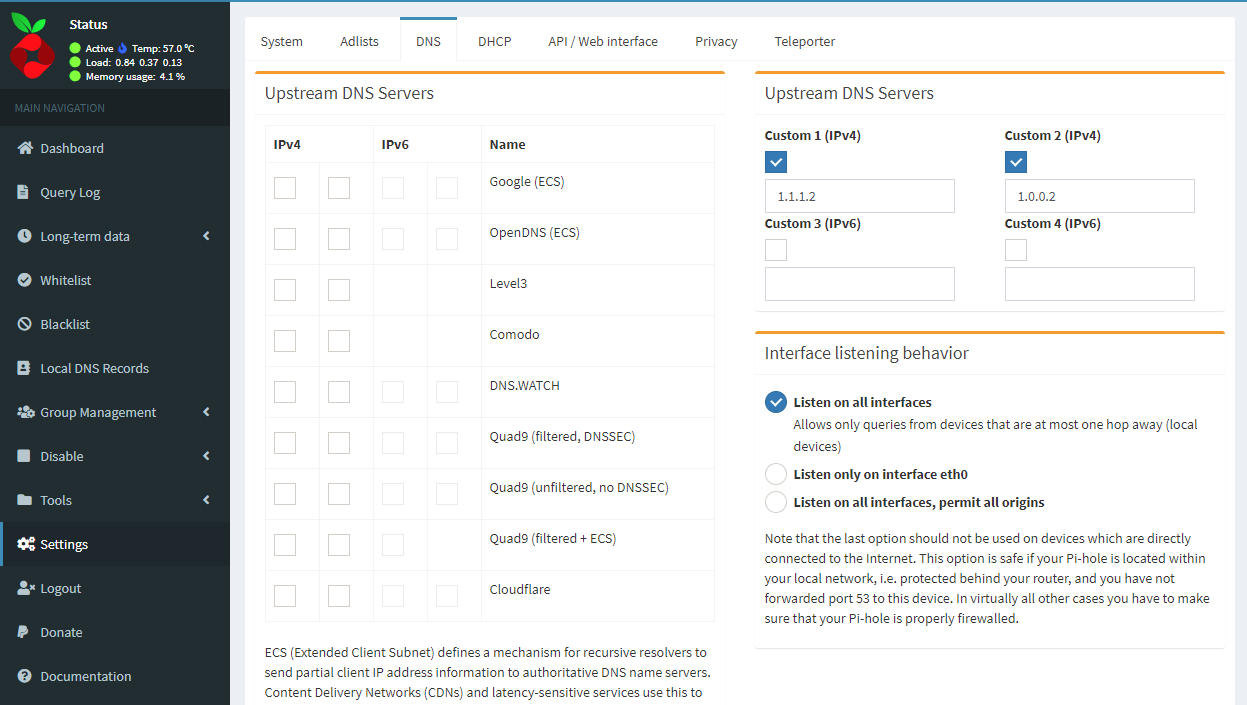The image size is (1247, 705).
Task: Switch to the System tab
Action: pyautogui.click(x=282, y=41)
